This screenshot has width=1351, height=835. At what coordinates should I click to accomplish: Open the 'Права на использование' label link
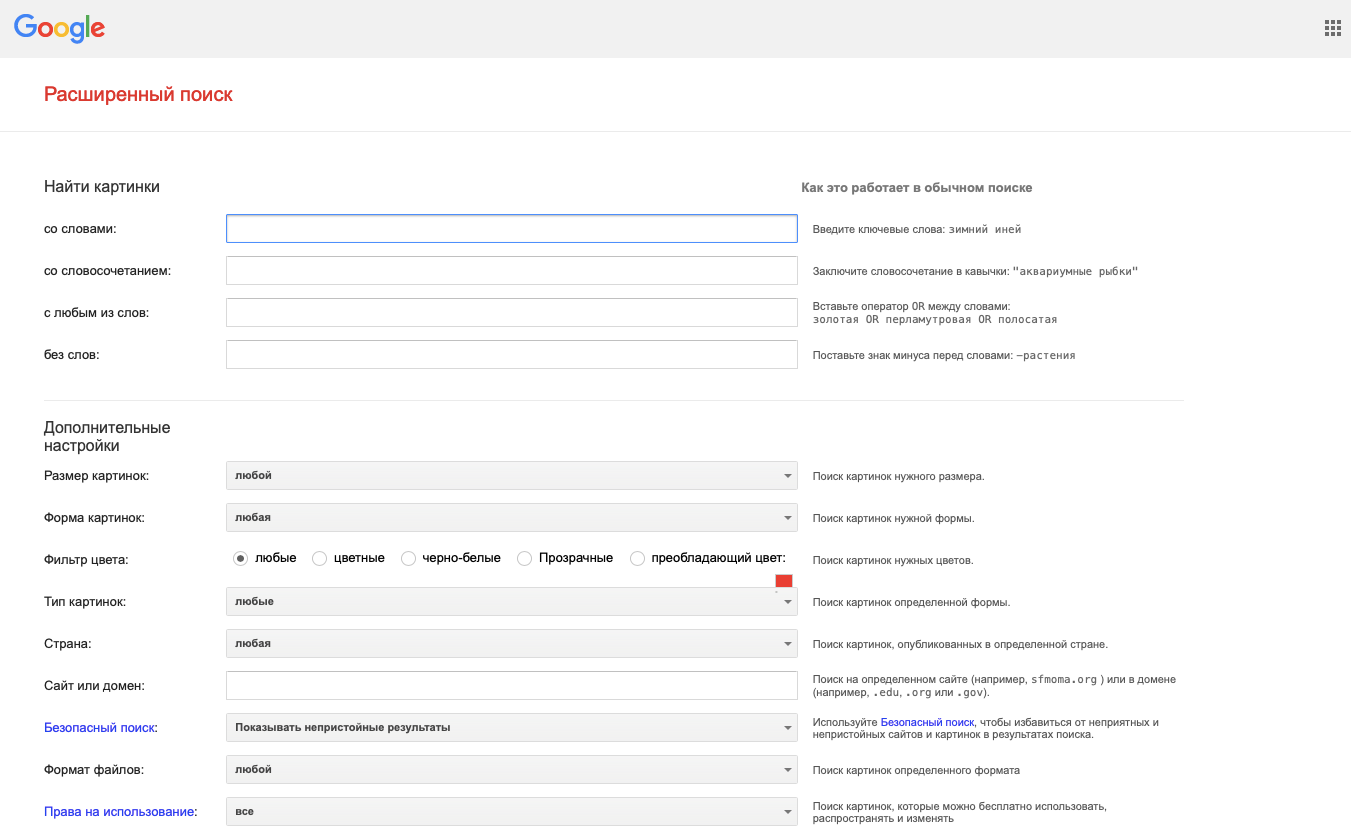(119, 812)
